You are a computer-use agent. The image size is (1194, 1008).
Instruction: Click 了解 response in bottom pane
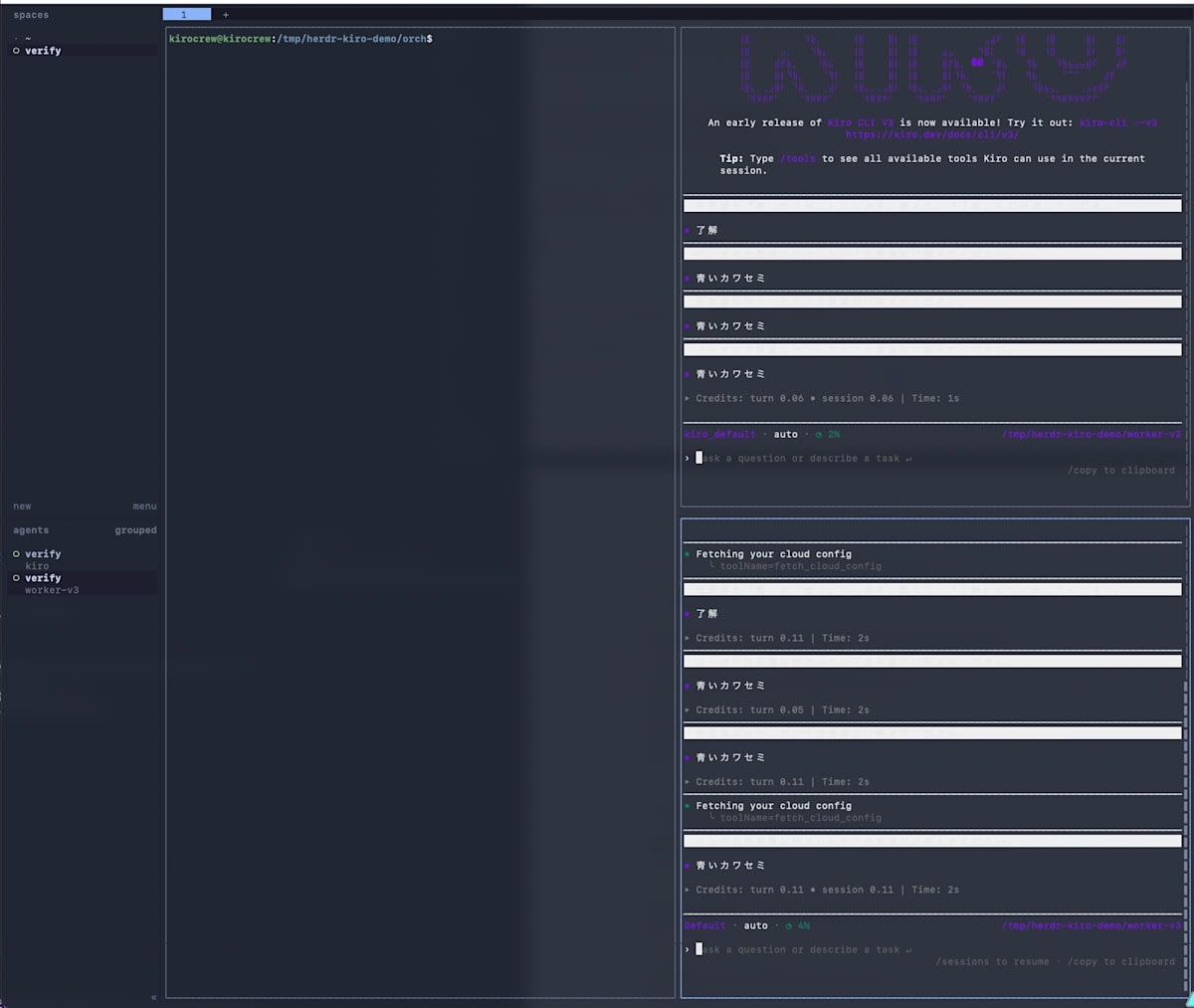(x=706, y=614)
